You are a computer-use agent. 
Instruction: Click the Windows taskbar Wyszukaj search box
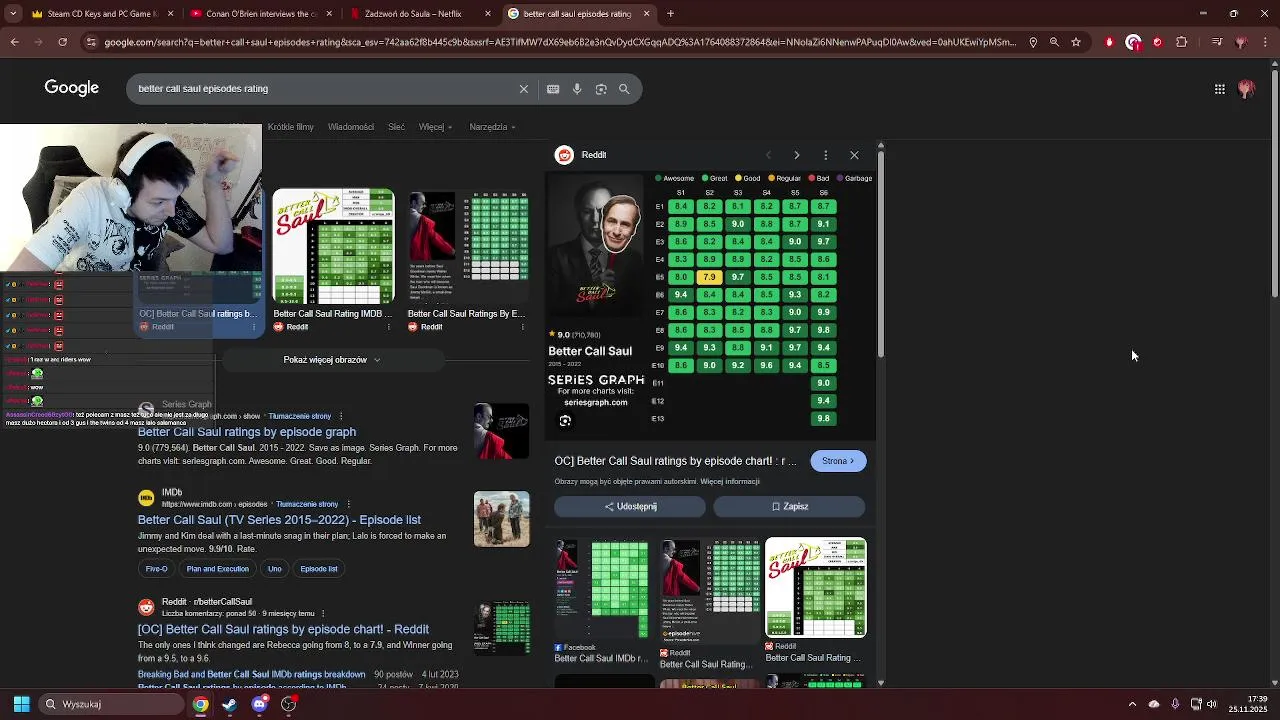[110, 704]
